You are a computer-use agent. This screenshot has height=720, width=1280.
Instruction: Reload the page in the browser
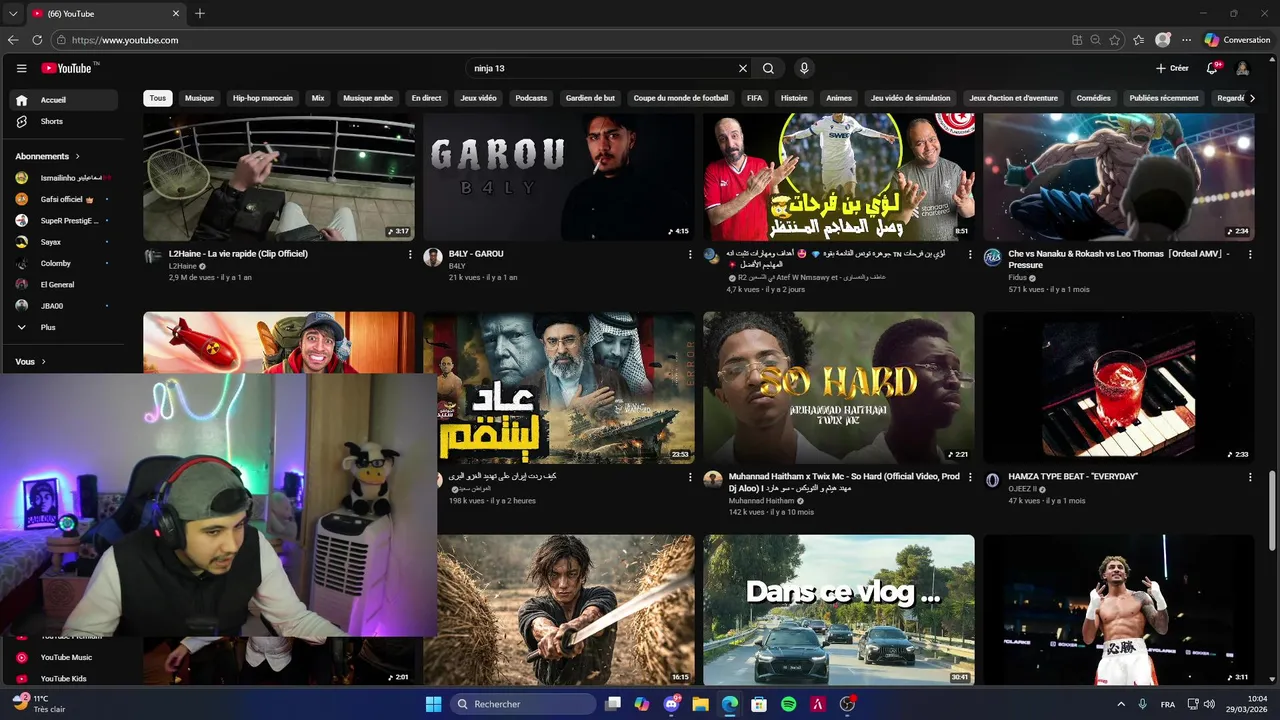pos(37,40)
